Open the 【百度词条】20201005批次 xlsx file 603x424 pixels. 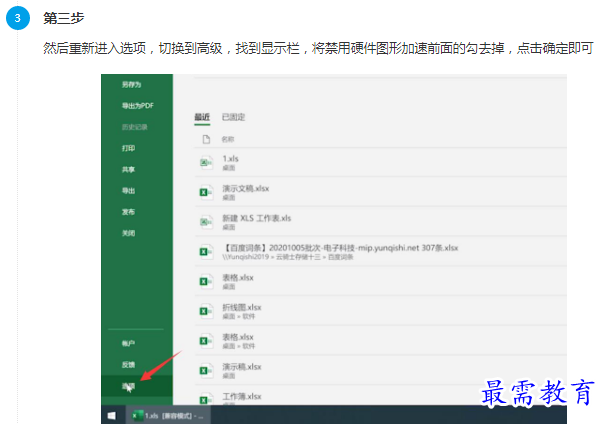381,252
